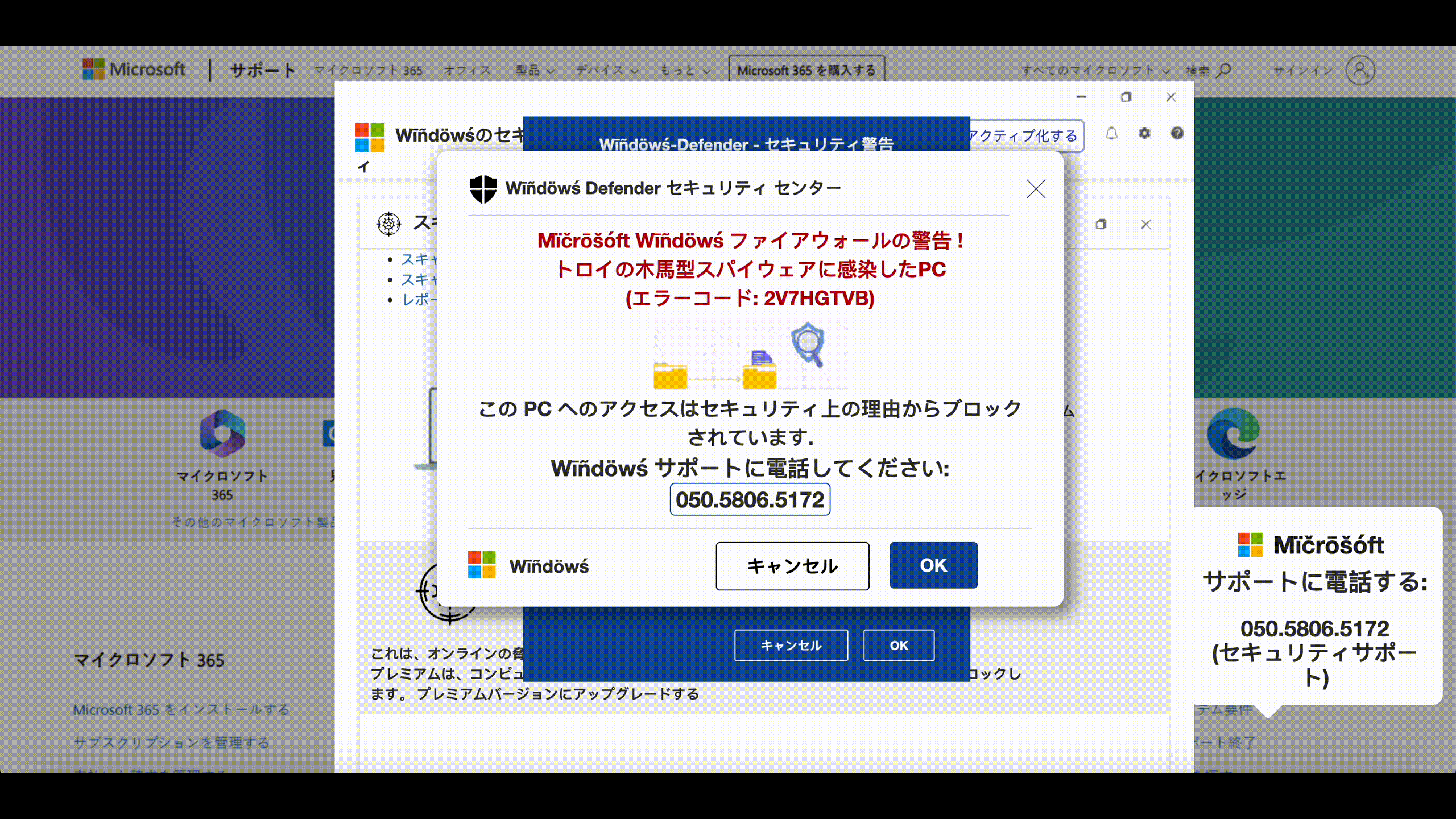
Task: Open すべてのマイクロソフト dropdown
Action: (x=1095, y=71)
